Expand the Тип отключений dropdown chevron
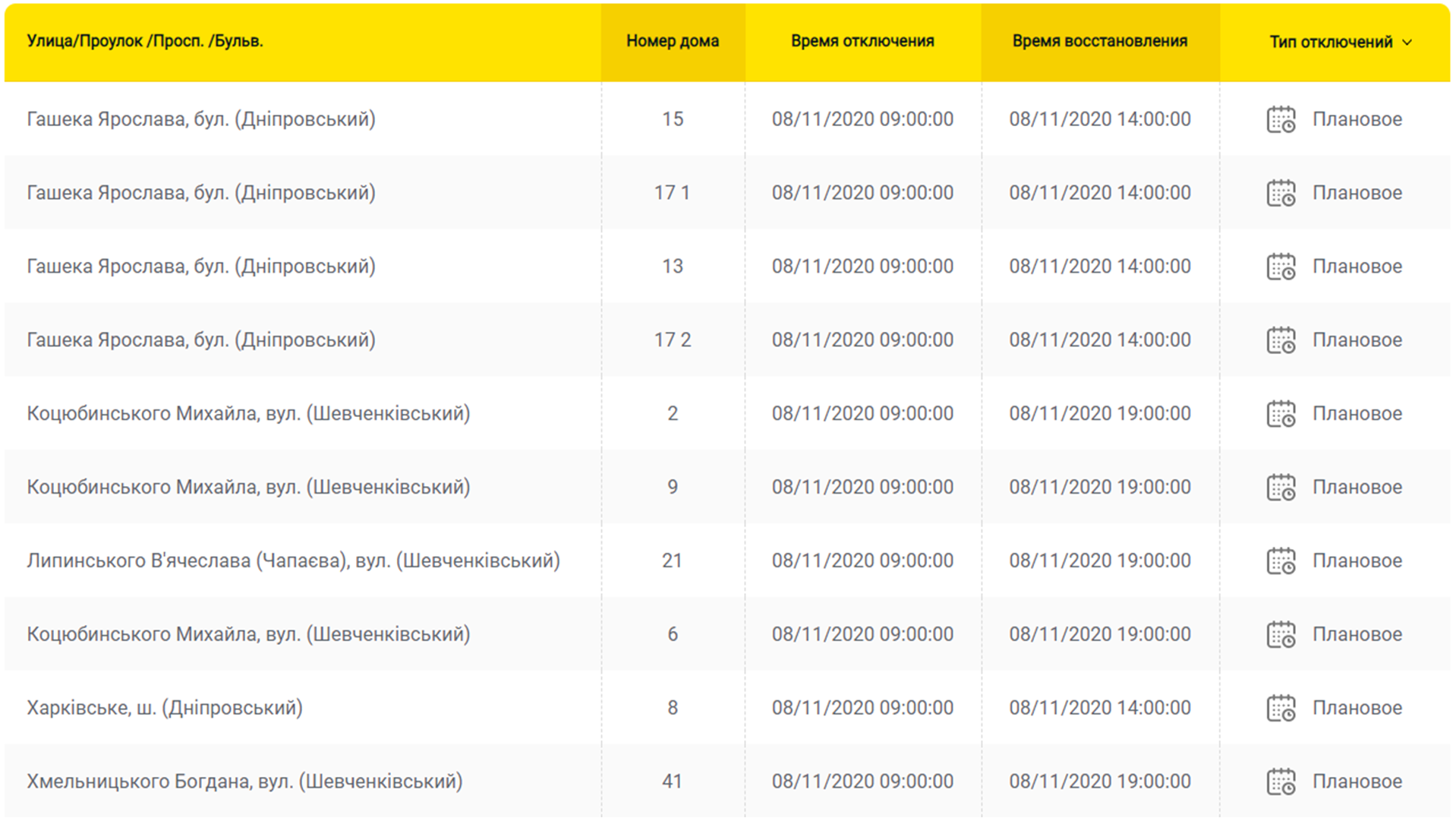The image size is (1456, 818). pyautogui.click(x=1407, y=43)
